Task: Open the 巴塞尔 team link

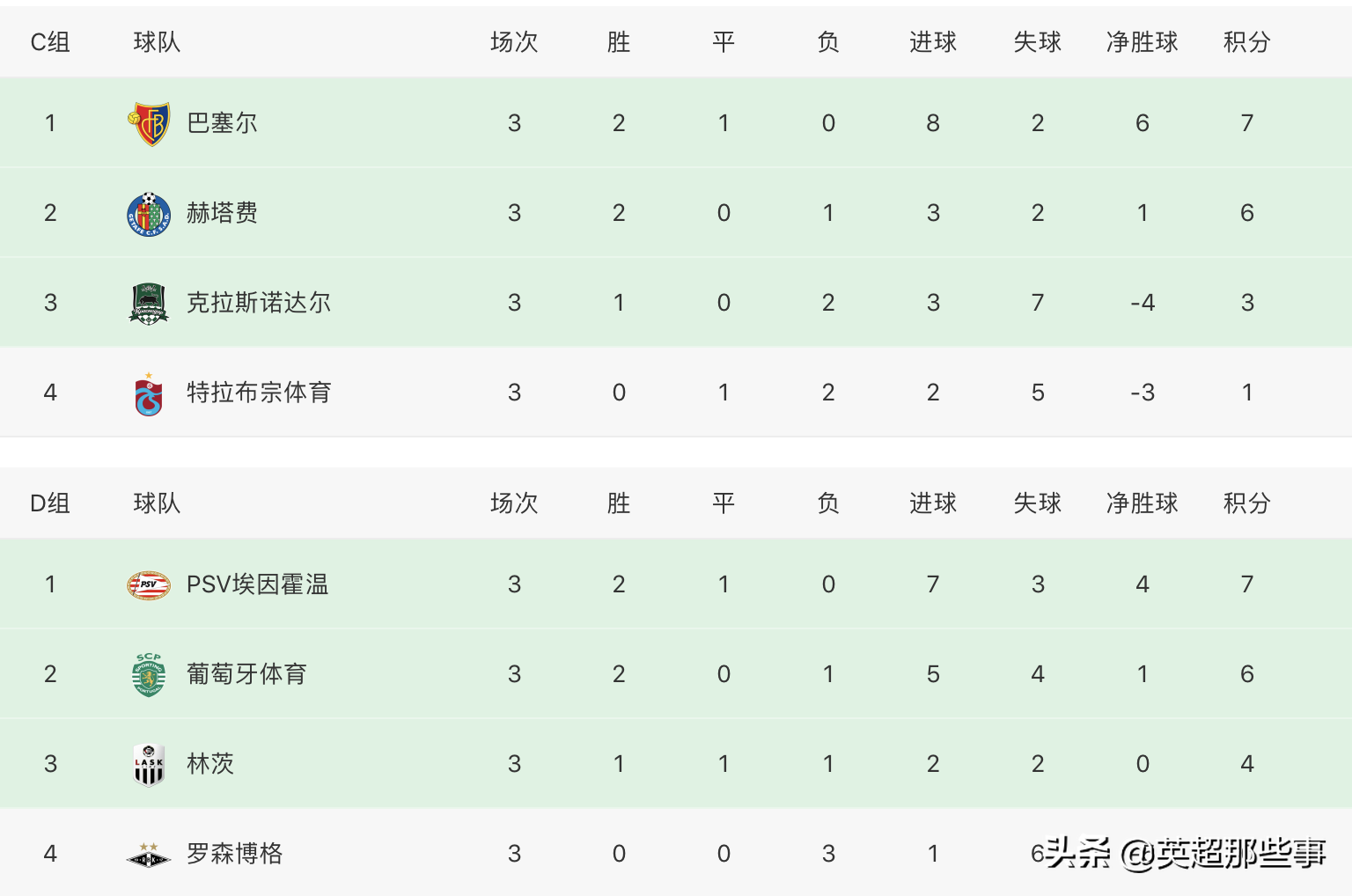Action: click(x=222, y=123)
